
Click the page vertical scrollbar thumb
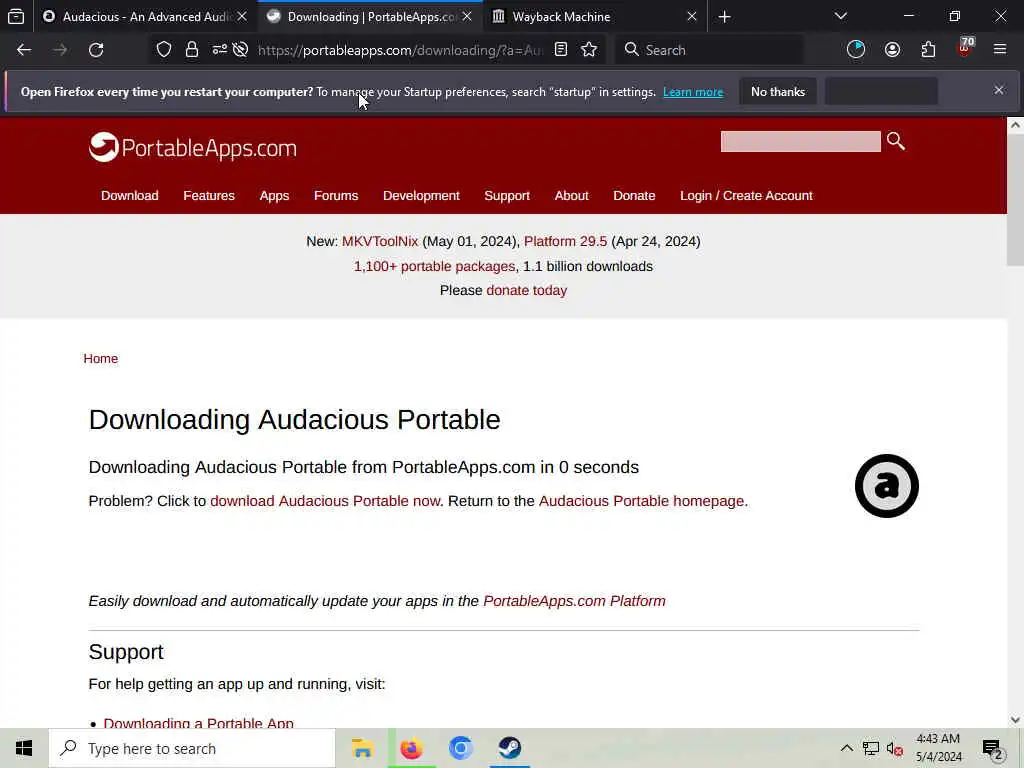1015,202
